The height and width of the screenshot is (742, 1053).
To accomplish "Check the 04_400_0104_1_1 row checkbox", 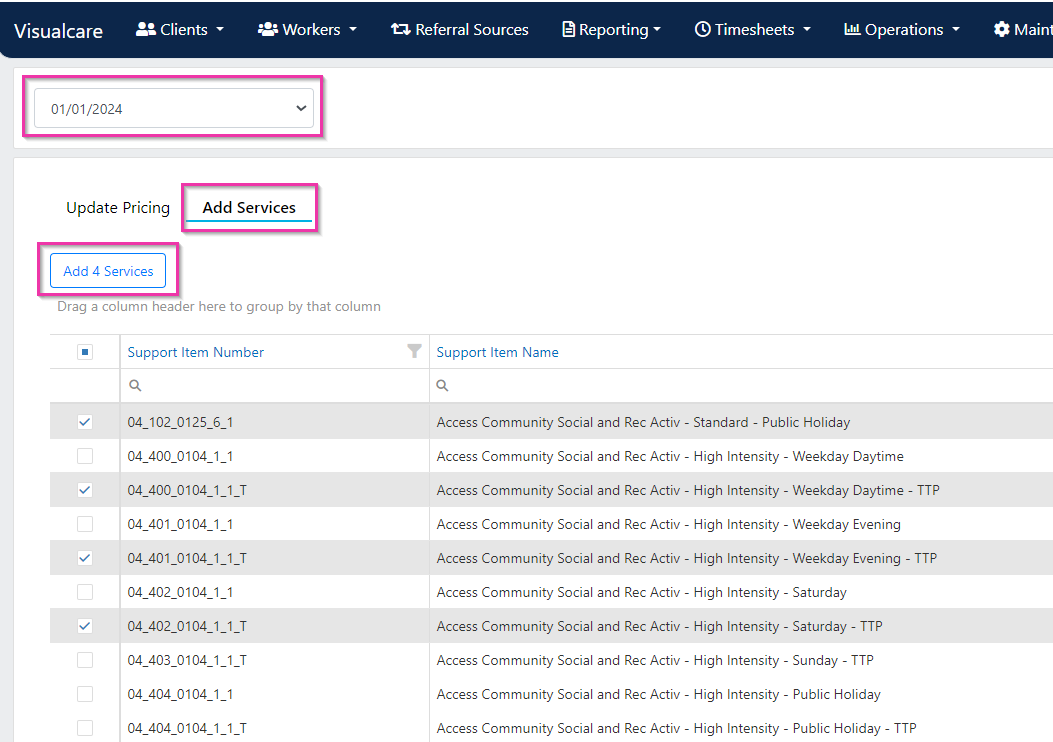I will pos(85,456).
